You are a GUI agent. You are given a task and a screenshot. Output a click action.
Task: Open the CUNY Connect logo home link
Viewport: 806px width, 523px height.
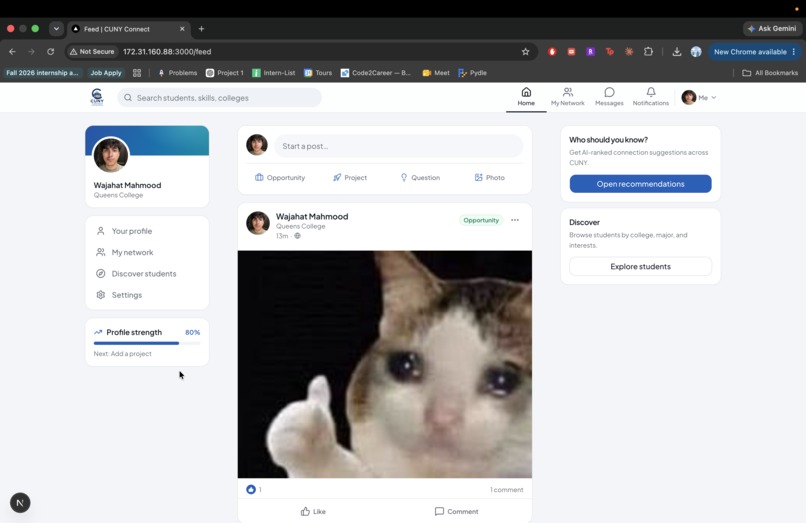pos(97,97)
